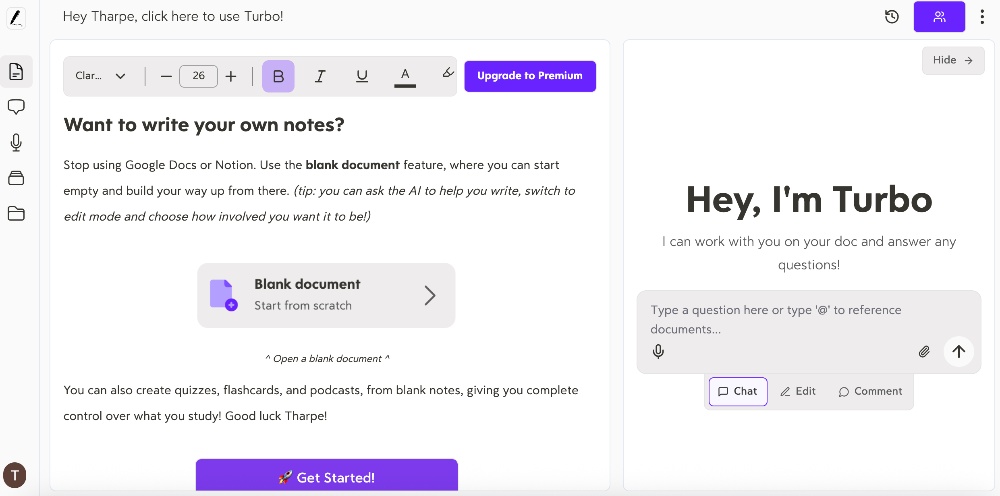Open the font family dropdown
The width and height of the screenshot is (1000, 496).
[101, 76]
